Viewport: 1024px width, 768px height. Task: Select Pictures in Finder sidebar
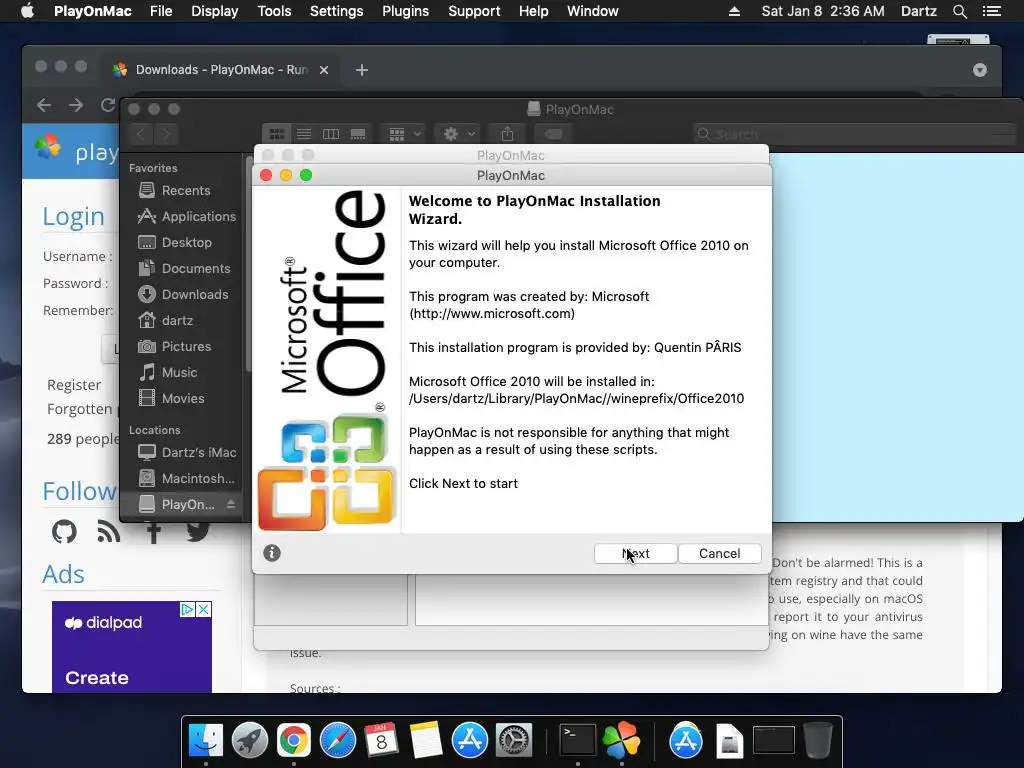point(184,347)
